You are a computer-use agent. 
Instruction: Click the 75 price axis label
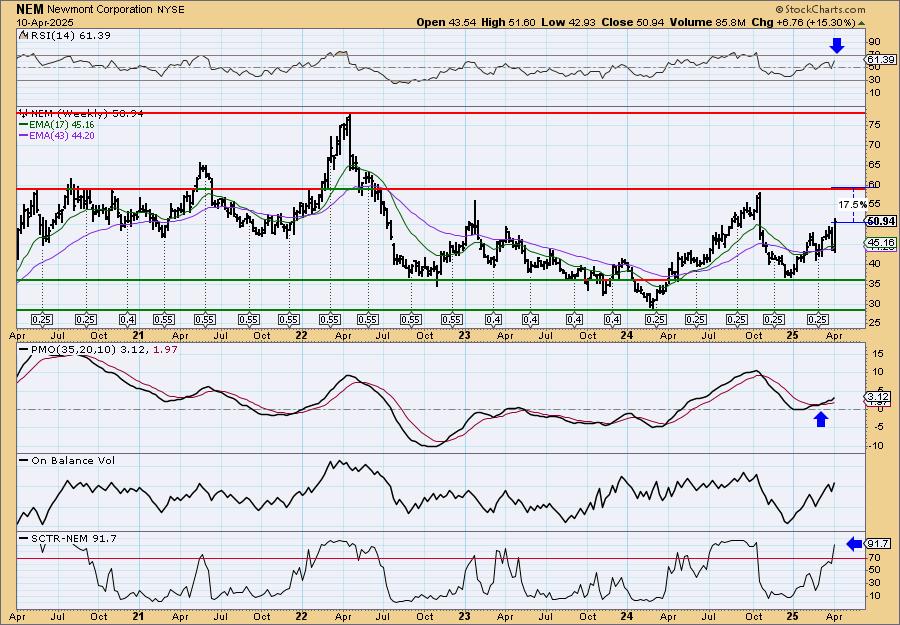click(x=874, y=125)
